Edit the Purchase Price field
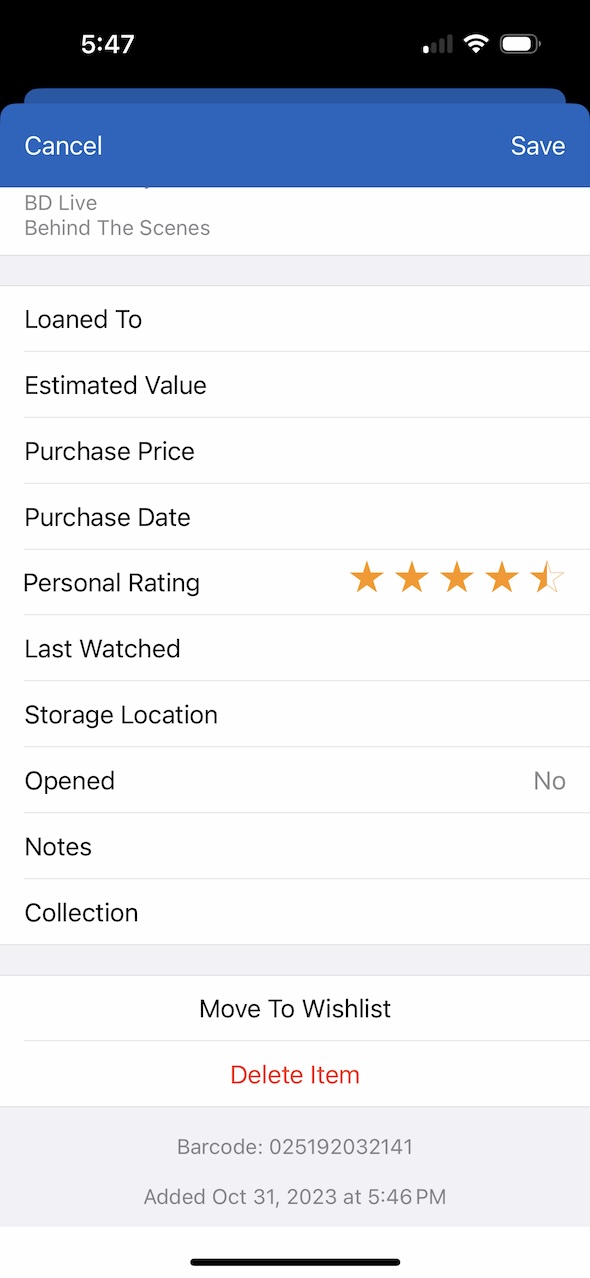The height and width of the screenshot is (1278, 590). coord(295,451)
